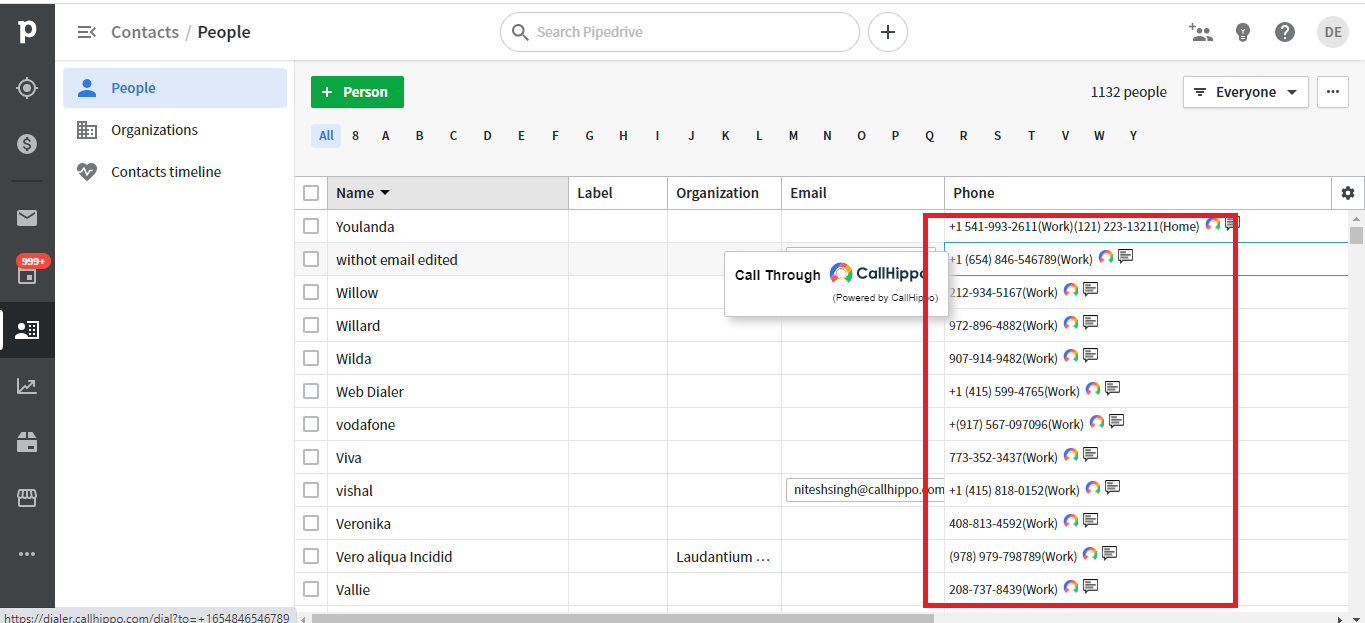Open table column settings gear
This screenshot has width=1365, height=623.
pos(1348,193)
